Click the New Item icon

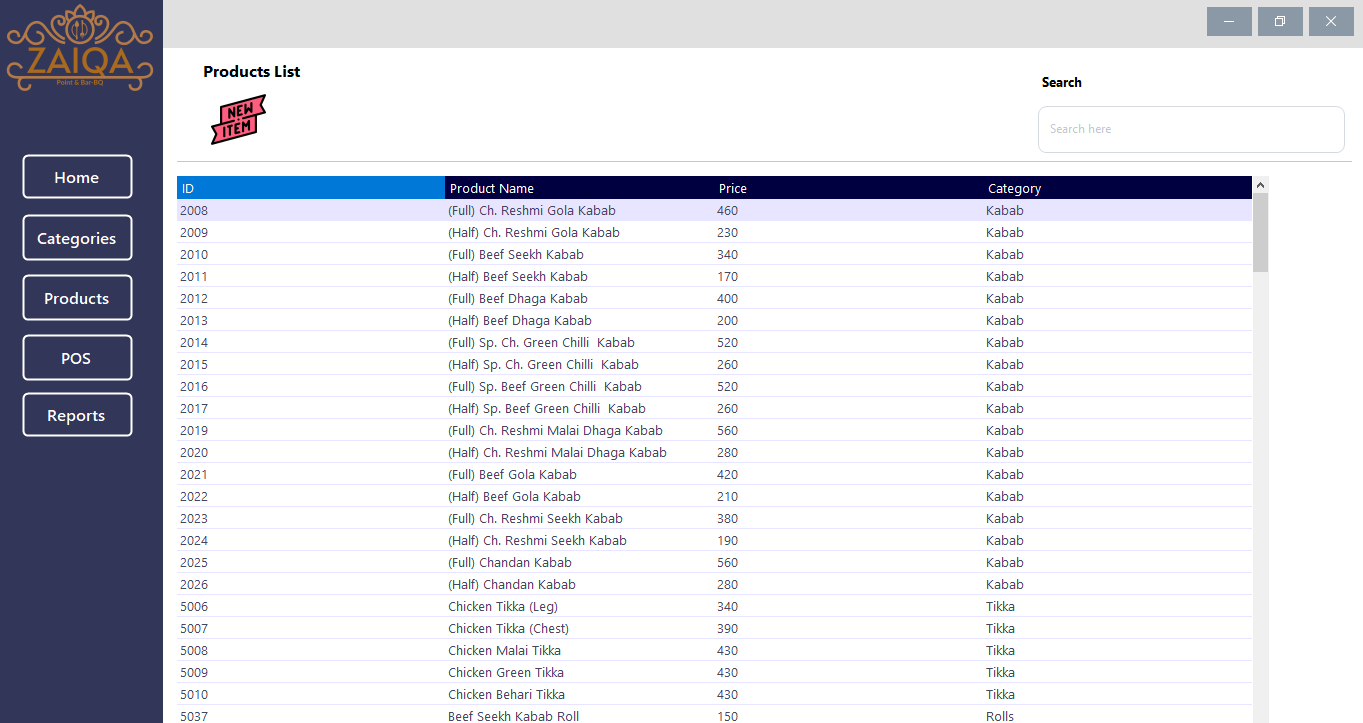pyautogui.click(x=238, y=119)
